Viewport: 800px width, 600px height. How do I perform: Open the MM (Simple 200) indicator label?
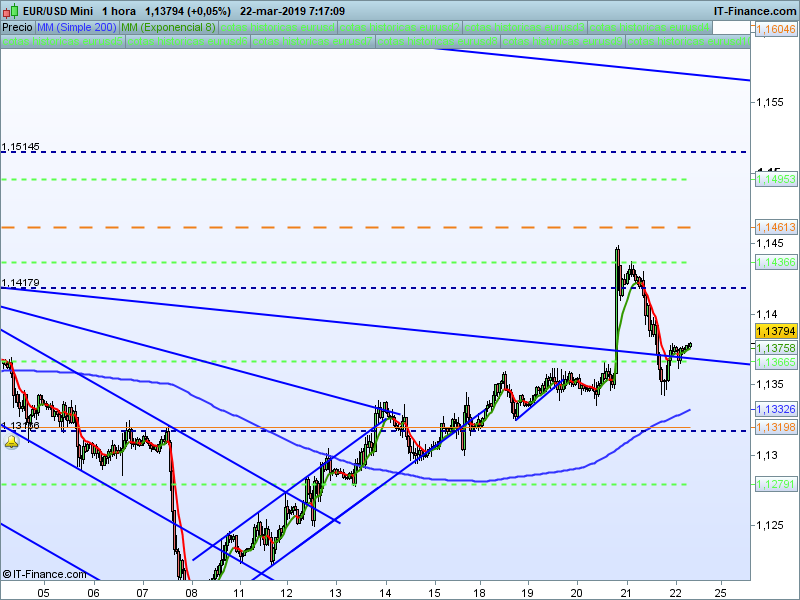tap(77, 27)
